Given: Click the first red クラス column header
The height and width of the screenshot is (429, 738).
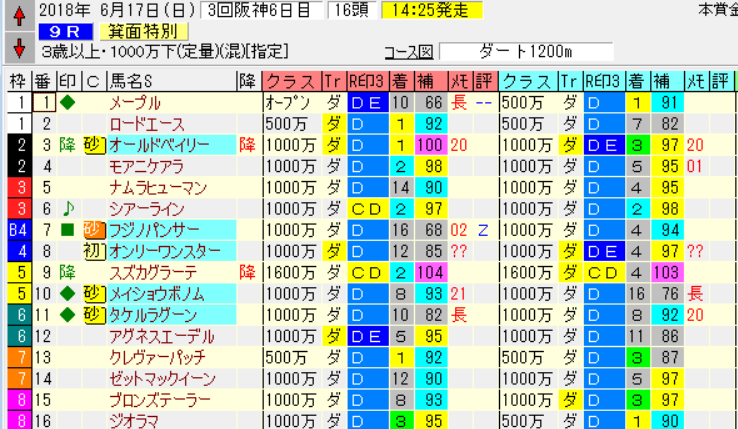Looking at the screenshot, I should [x=292, y=81].
